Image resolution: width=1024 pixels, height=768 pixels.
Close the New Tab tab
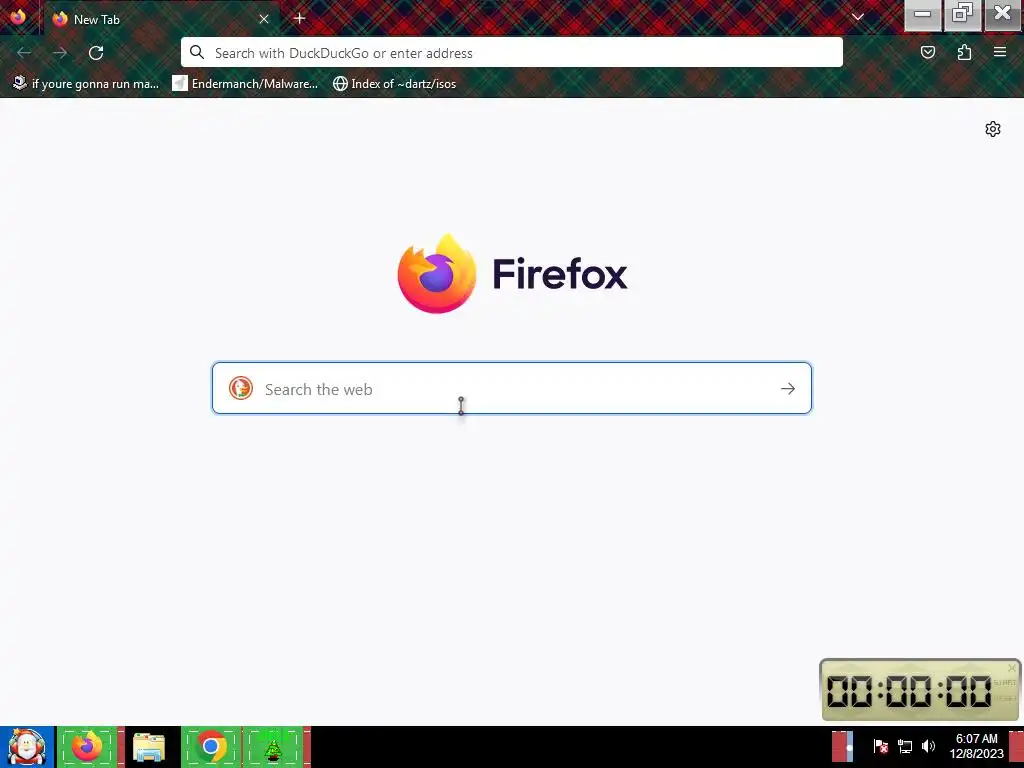pos(264,19)
